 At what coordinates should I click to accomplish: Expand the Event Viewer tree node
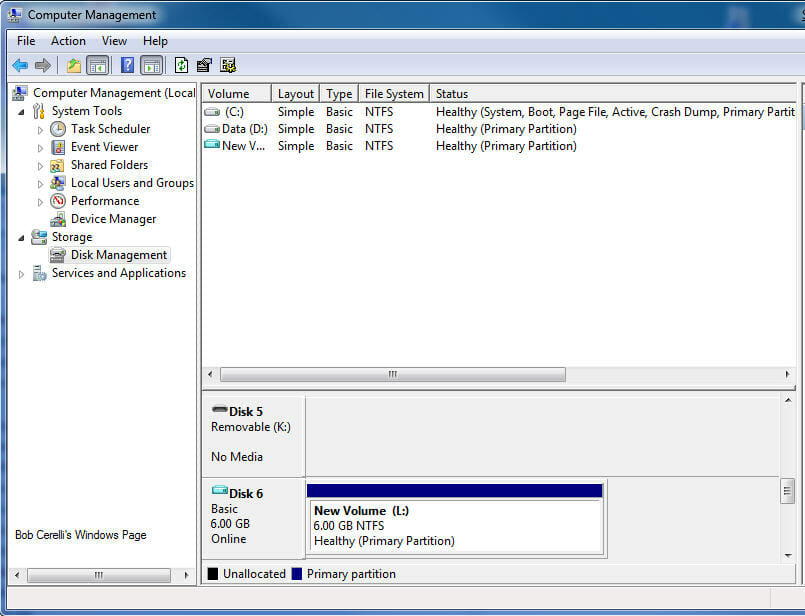click(x=40, y=147)
